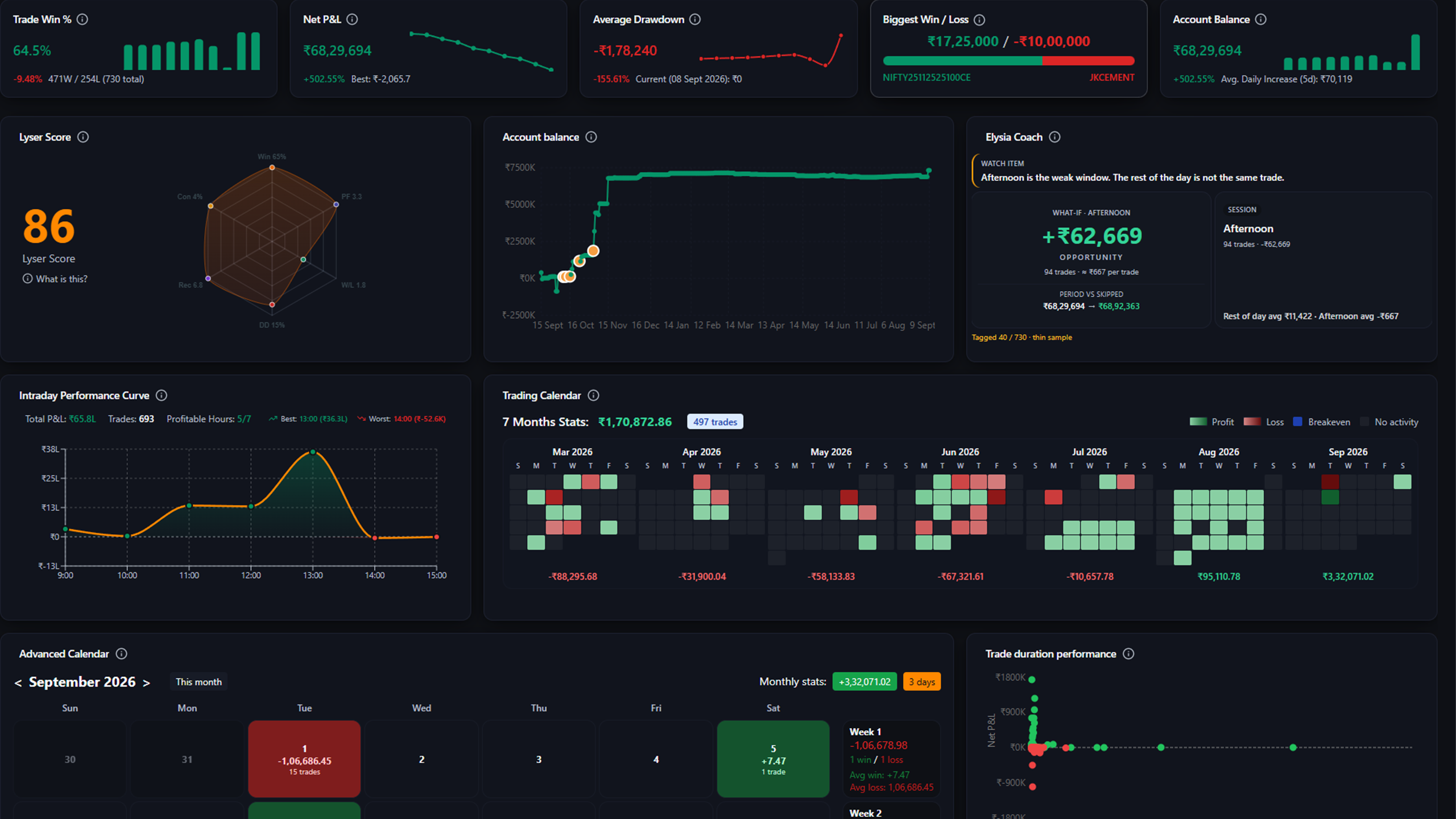Image resolution: width=1456 pixels, height=819 pixels.
Task: Open info icon beside Net P&L
Action: 352,19
